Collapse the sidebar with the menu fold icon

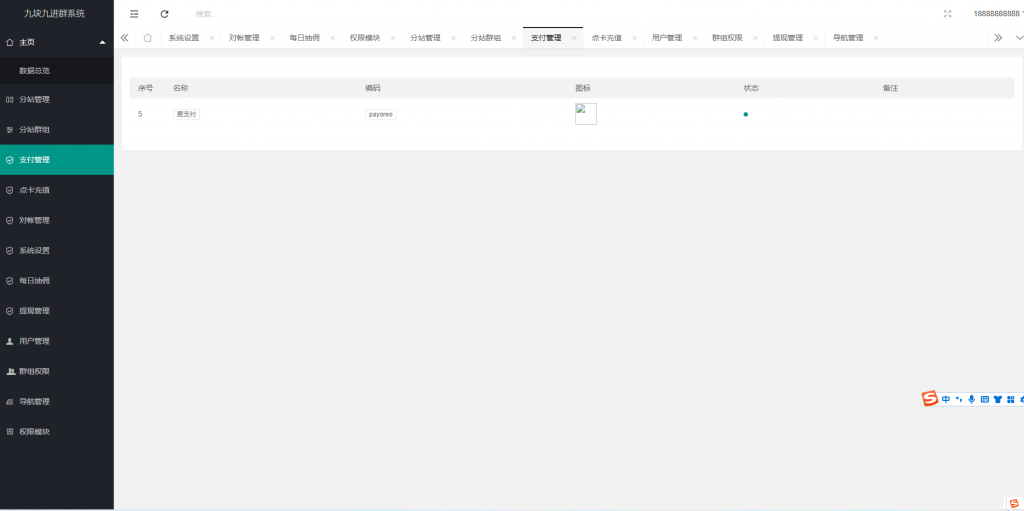tap(134, 14)
